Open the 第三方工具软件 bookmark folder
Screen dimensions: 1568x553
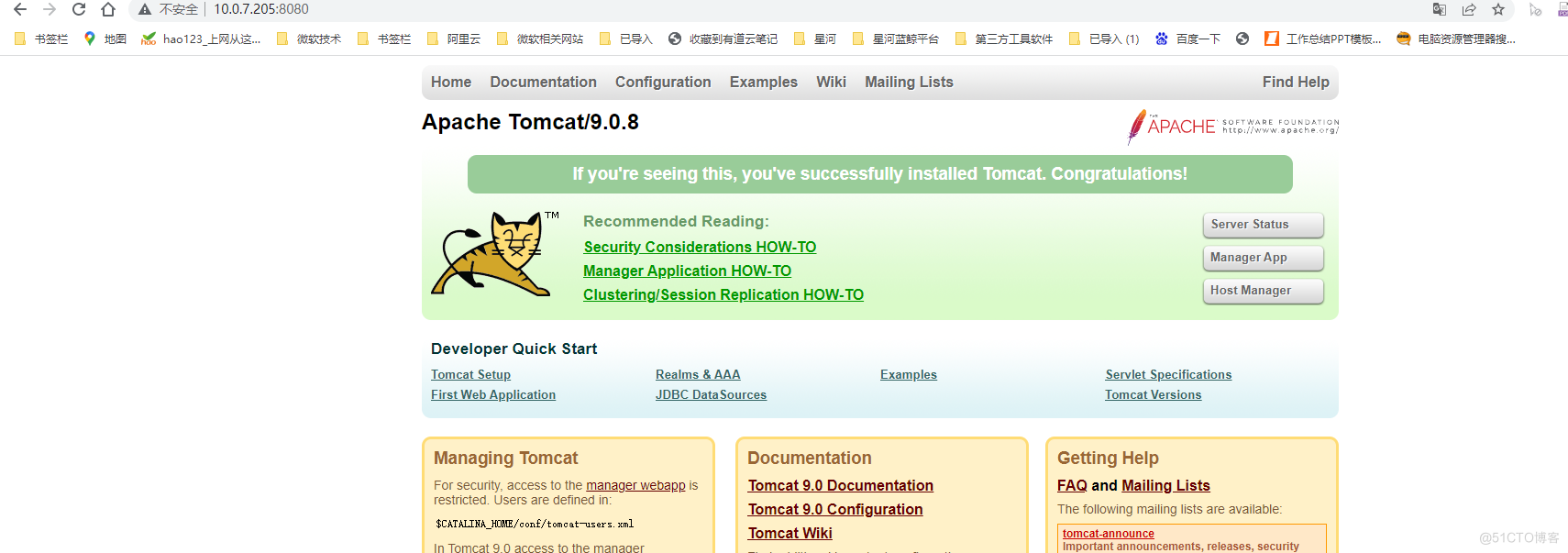pos(1004,39)
